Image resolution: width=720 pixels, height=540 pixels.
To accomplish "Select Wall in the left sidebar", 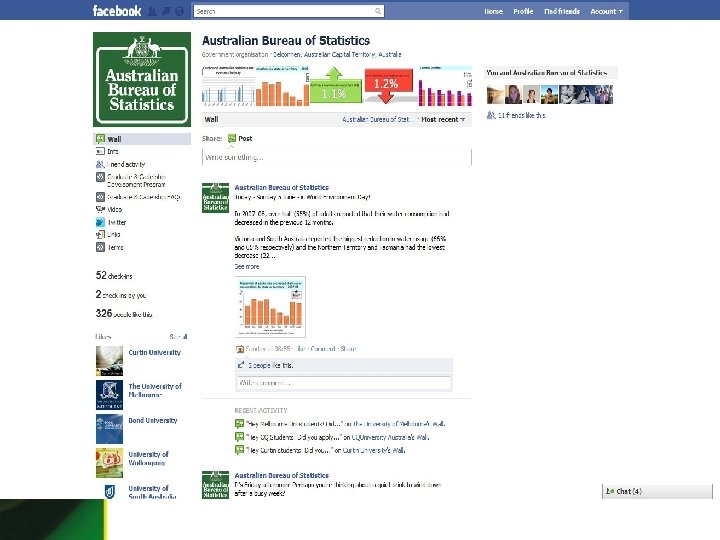I will 142,139.
